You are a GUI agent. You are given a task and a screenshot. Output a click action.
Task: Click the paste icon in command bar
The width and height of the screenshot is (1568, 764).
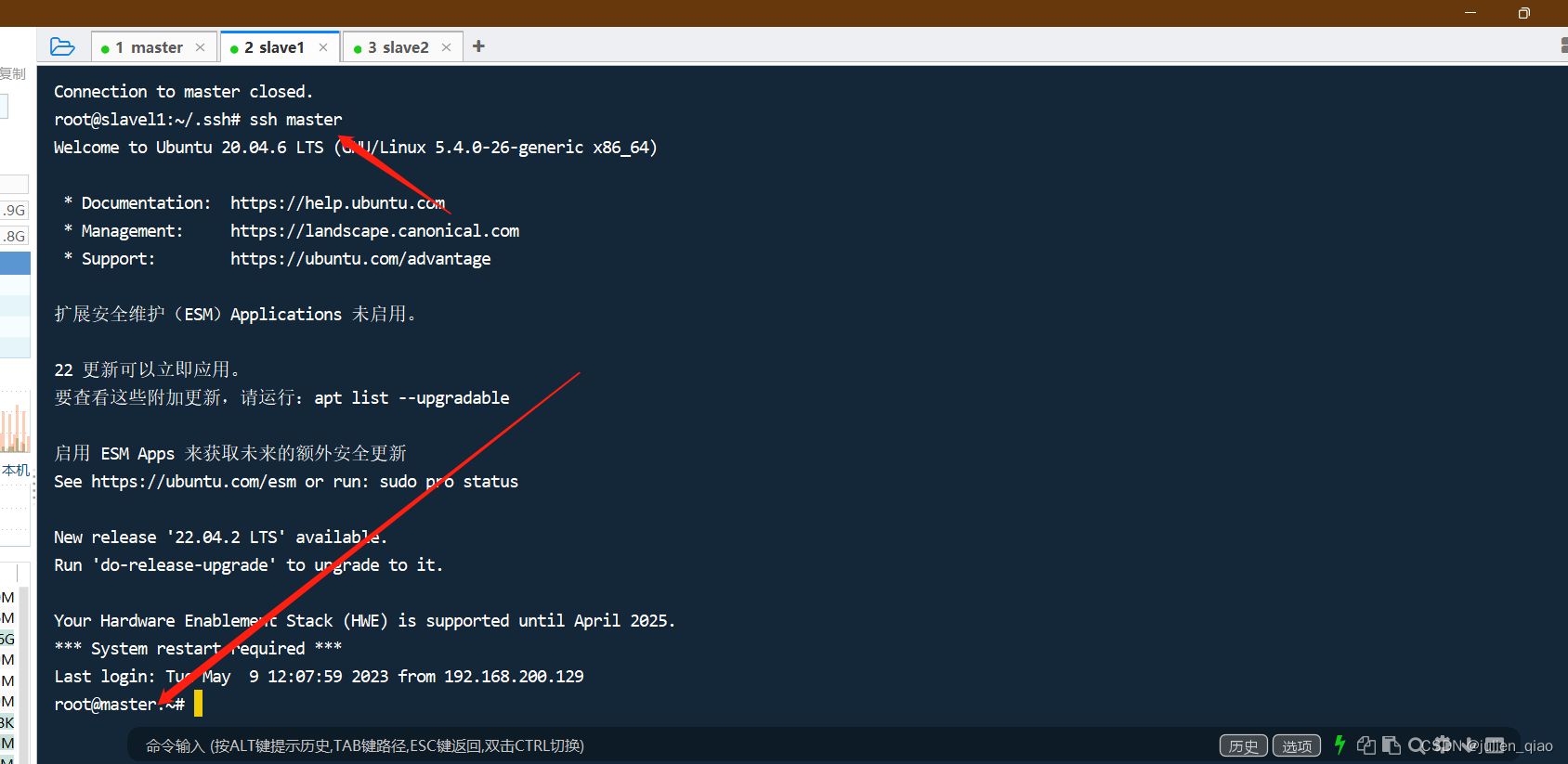pyautogui.click(x=1391, y=745)
